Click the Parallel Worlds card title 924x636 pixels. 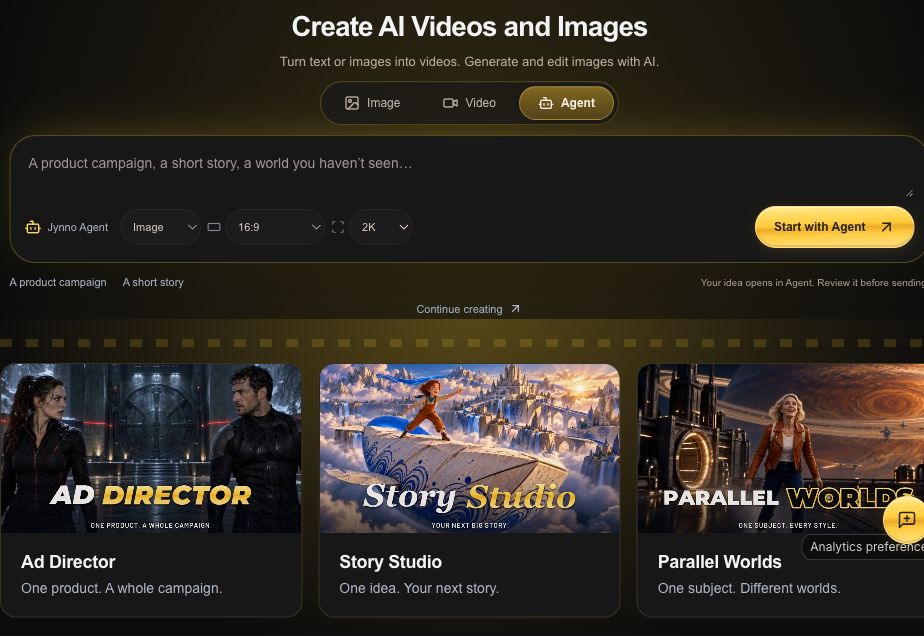[720, 562]
